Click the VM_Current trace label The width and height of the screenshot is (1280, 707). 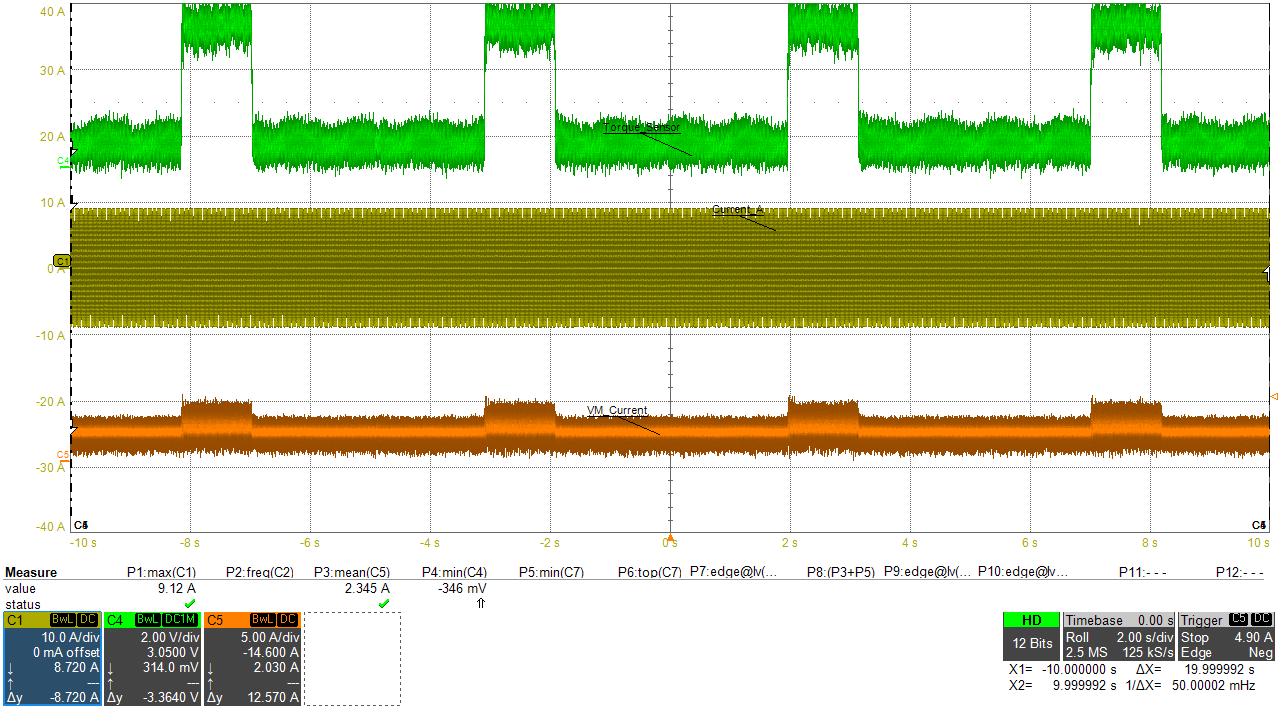(x=617, y=410)
